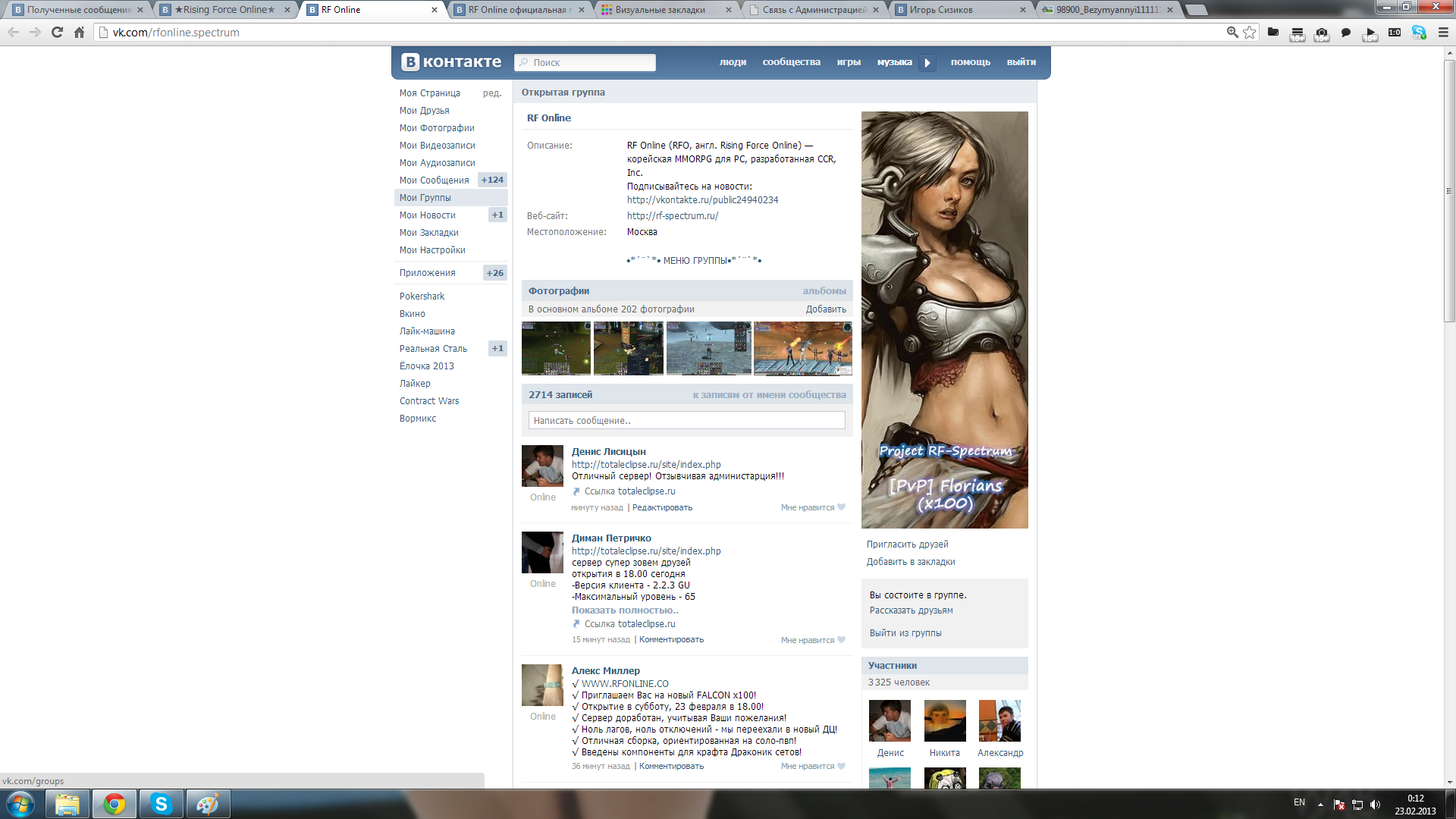Open Мои Сообщения in the sidebar

(x=435, y=180)
